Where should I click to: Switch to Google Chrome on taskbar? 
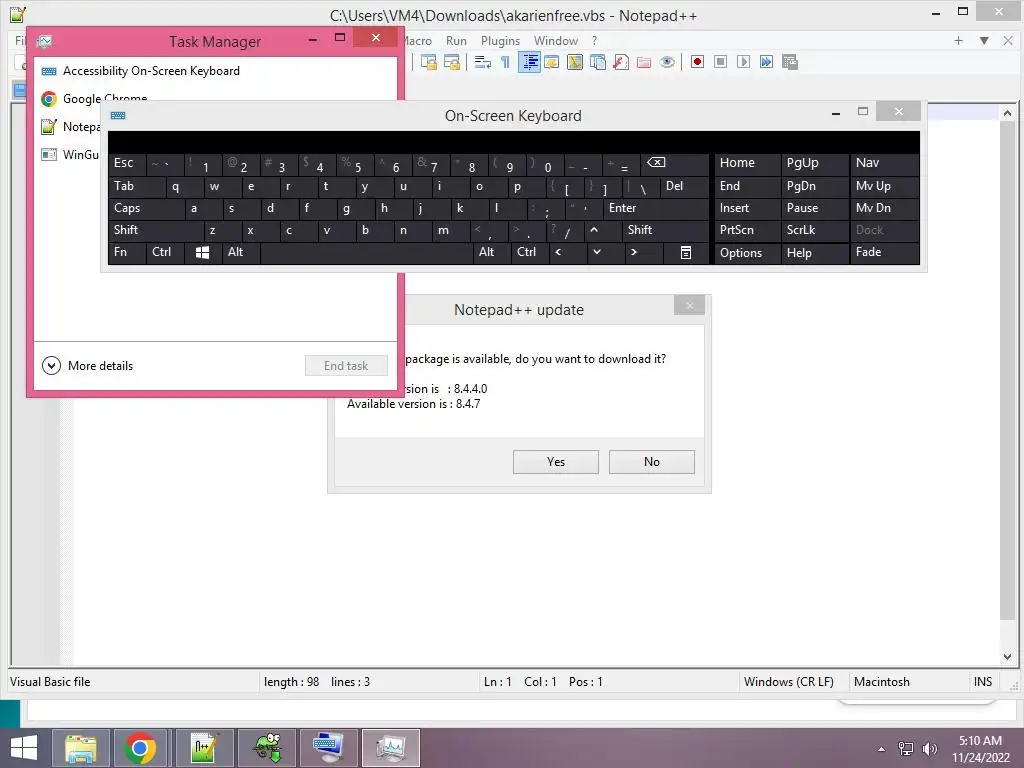coord(140,748)
